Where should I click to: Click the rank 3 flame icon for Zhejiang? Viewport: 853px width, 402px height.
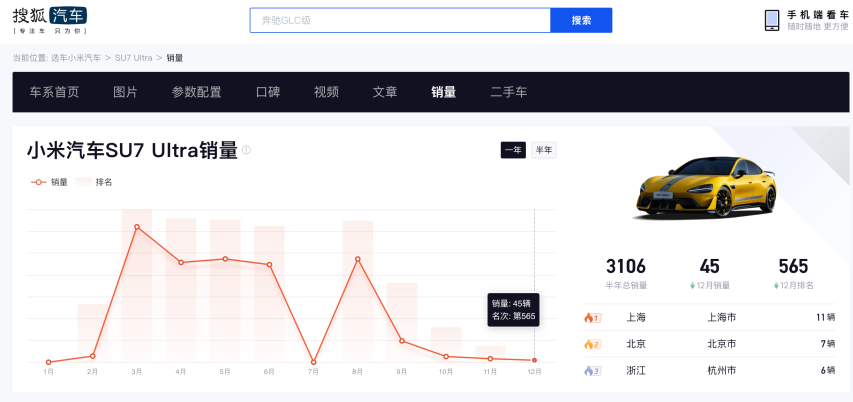coord(590,370)
